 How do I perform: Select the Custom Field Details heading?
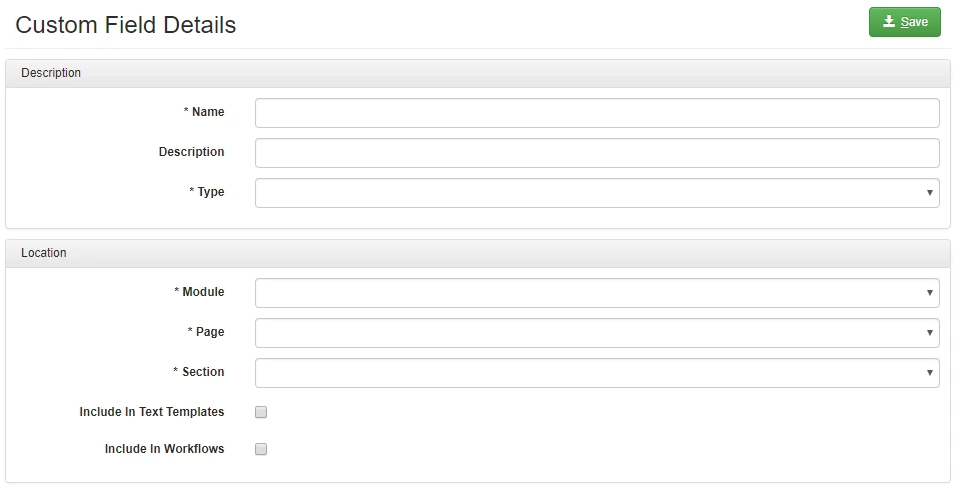tap(126, 25)
